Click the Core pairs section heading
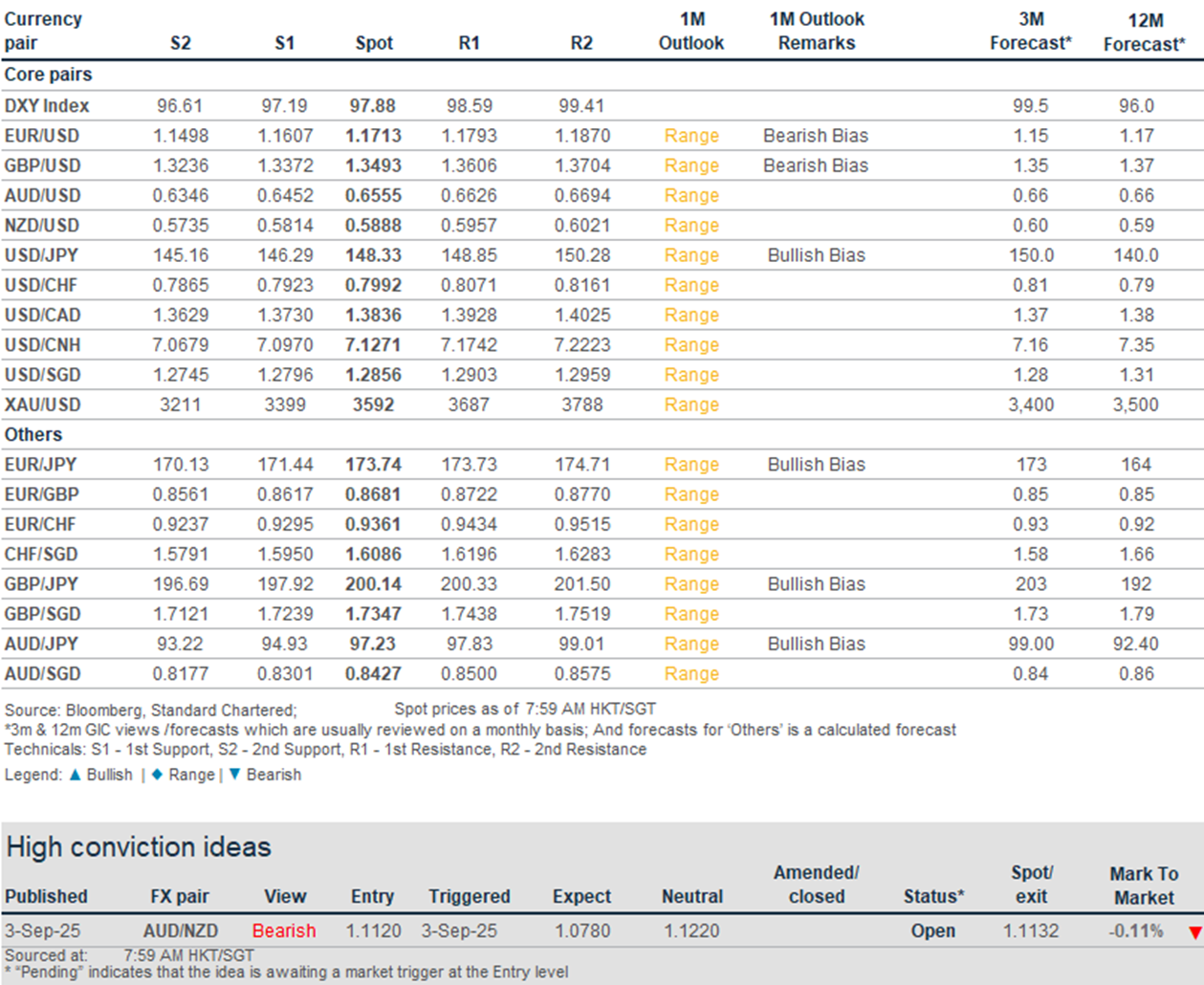 [48, 75]
